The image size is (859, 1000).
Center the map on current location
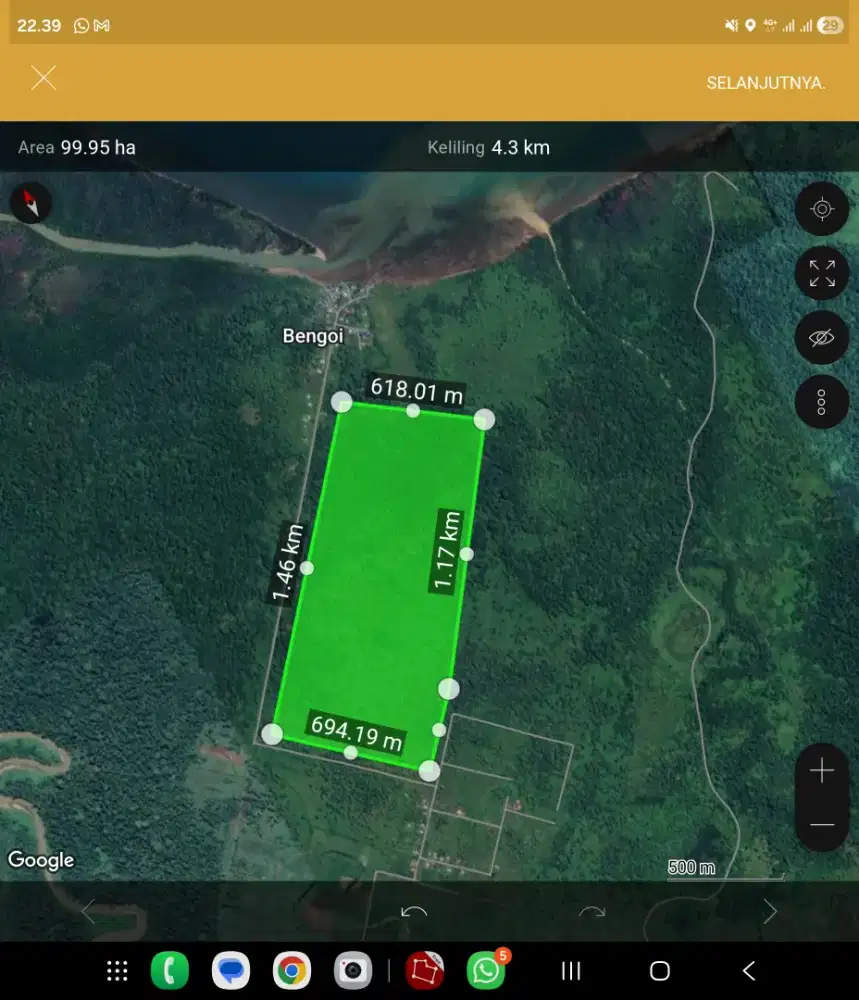click(822, 209)
